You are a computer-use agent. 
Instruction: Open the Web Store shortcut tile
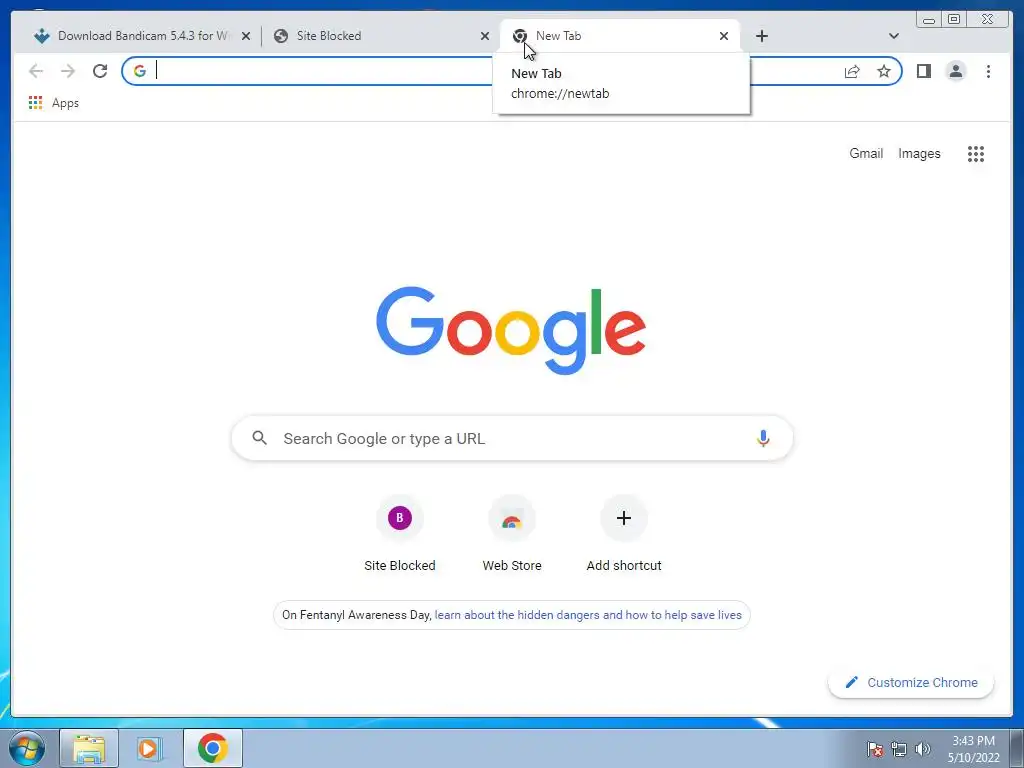click(x=512, y=534)
